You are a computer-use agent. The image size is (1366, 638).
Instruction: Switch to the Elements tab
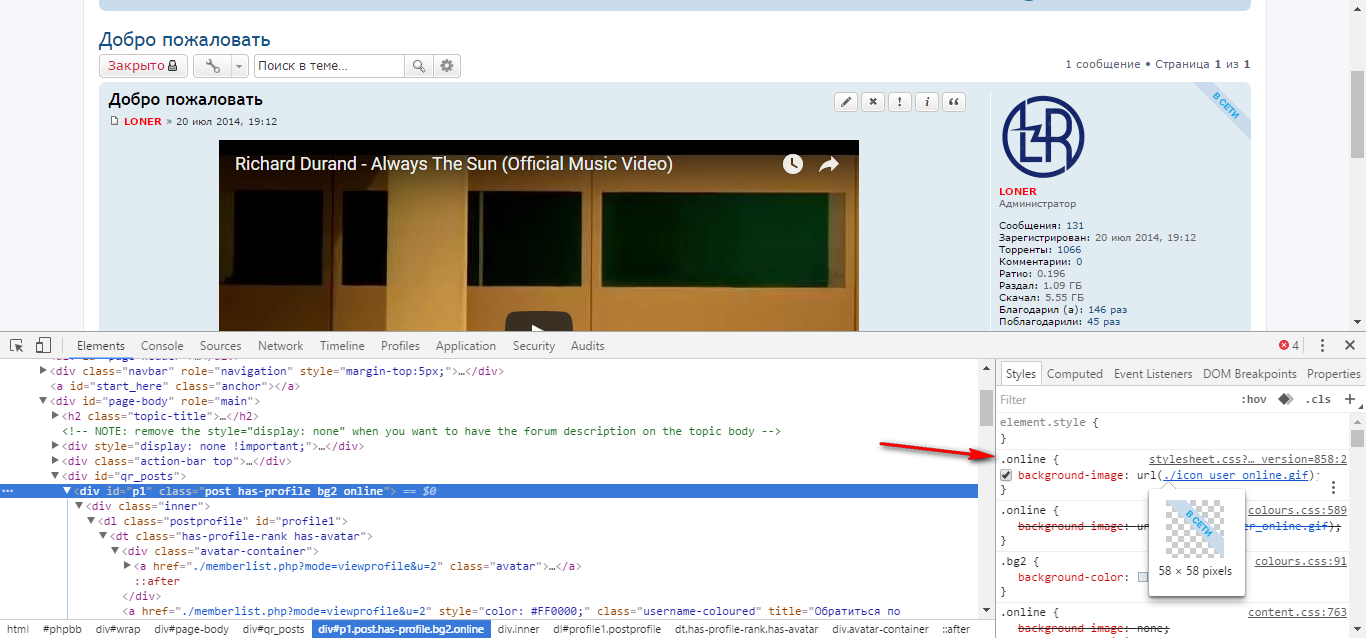coord(101,346)
